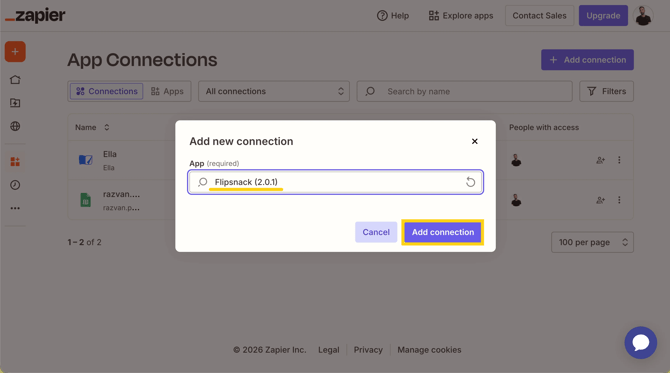The width and height of the screenshot is (670, 373).
Task: Select the orange apps grid sidebar icon
Action: tap(15, 162)
